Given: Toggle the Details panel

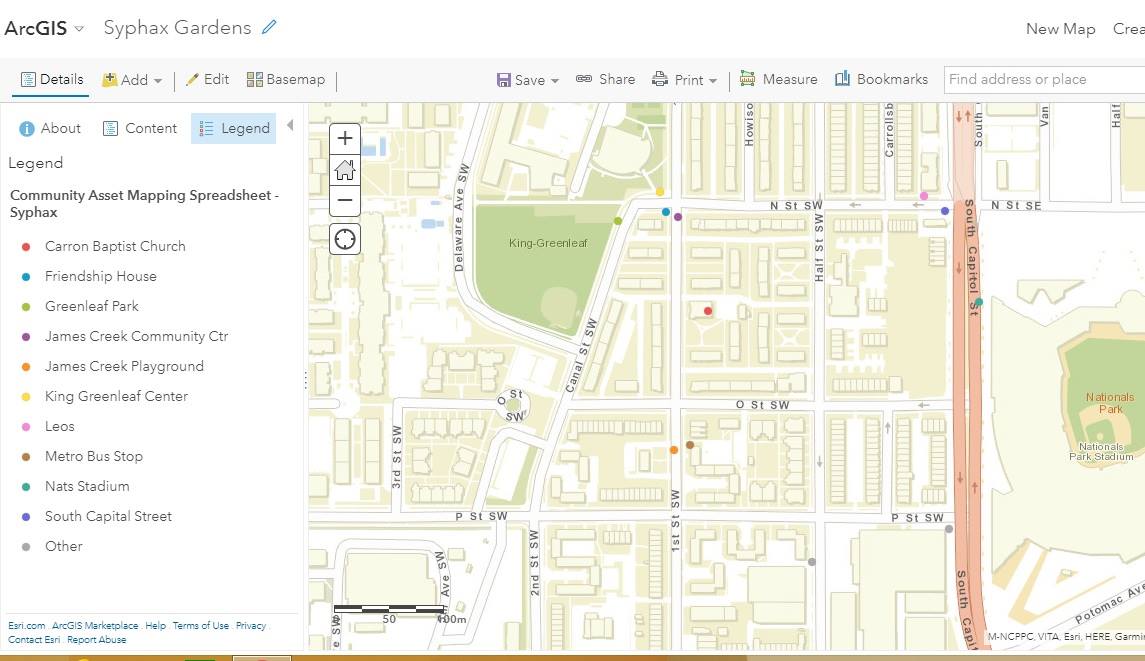Looking at the screenshot, I should [51, 80].
